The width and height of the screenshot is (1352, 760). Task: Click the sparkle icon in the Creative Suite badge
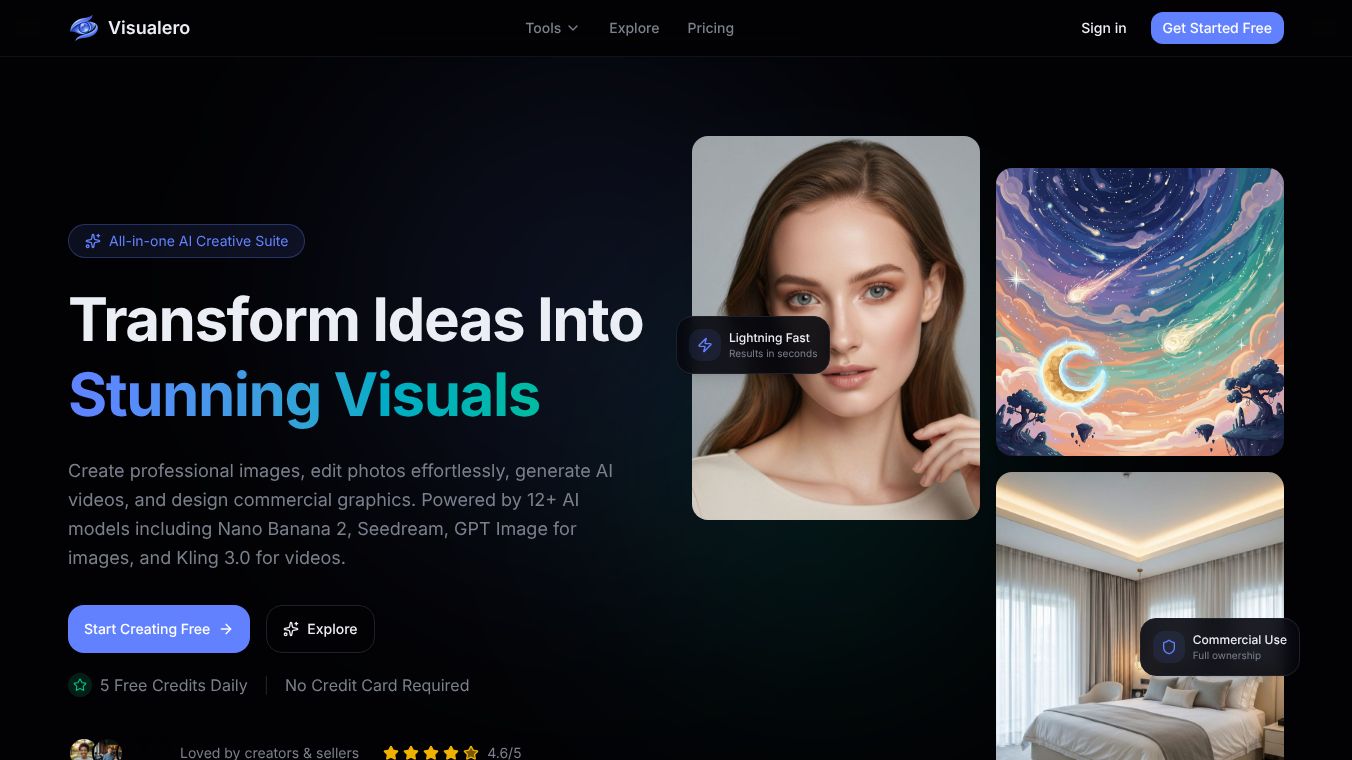click(x=93, y=241)
